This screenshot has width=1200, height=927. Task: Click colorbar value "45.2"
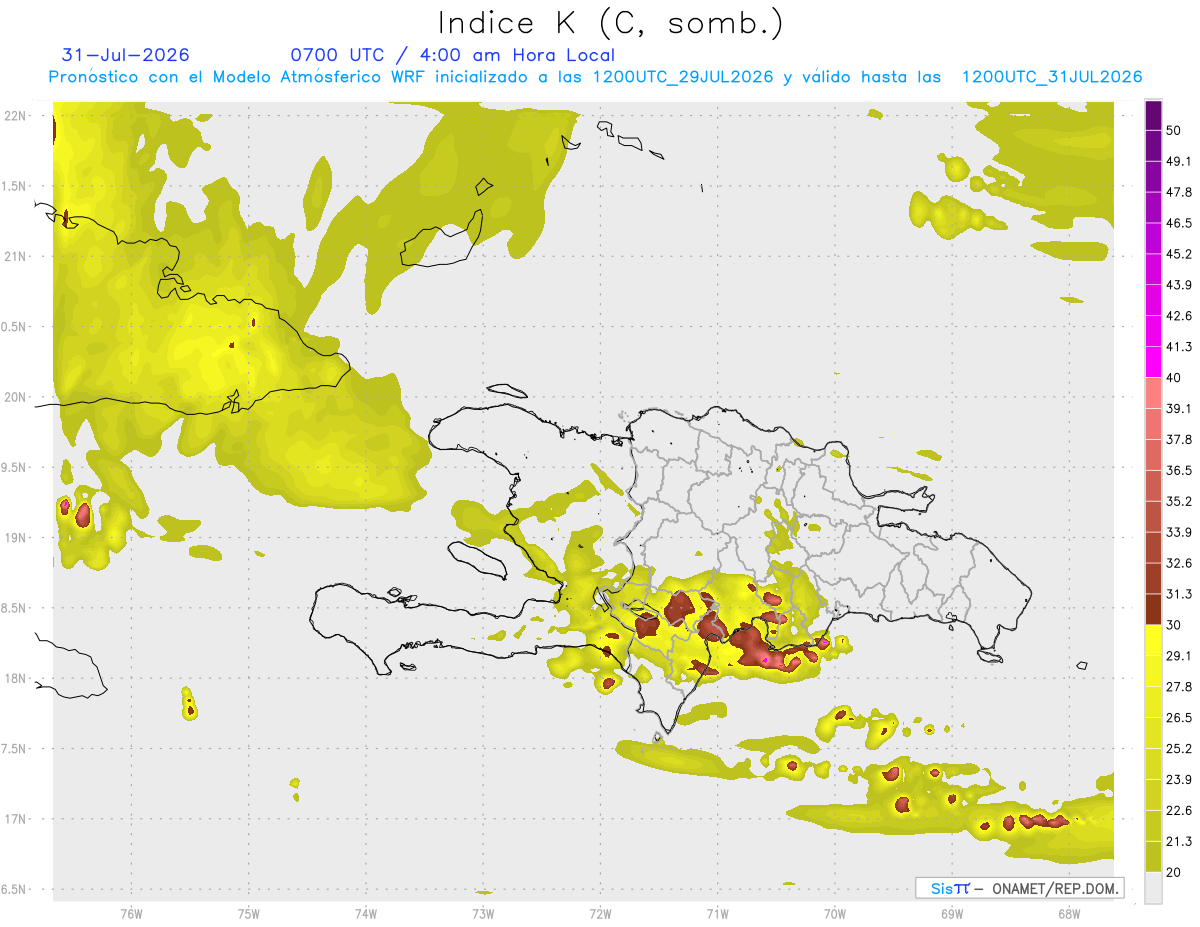click(1180, 254)
